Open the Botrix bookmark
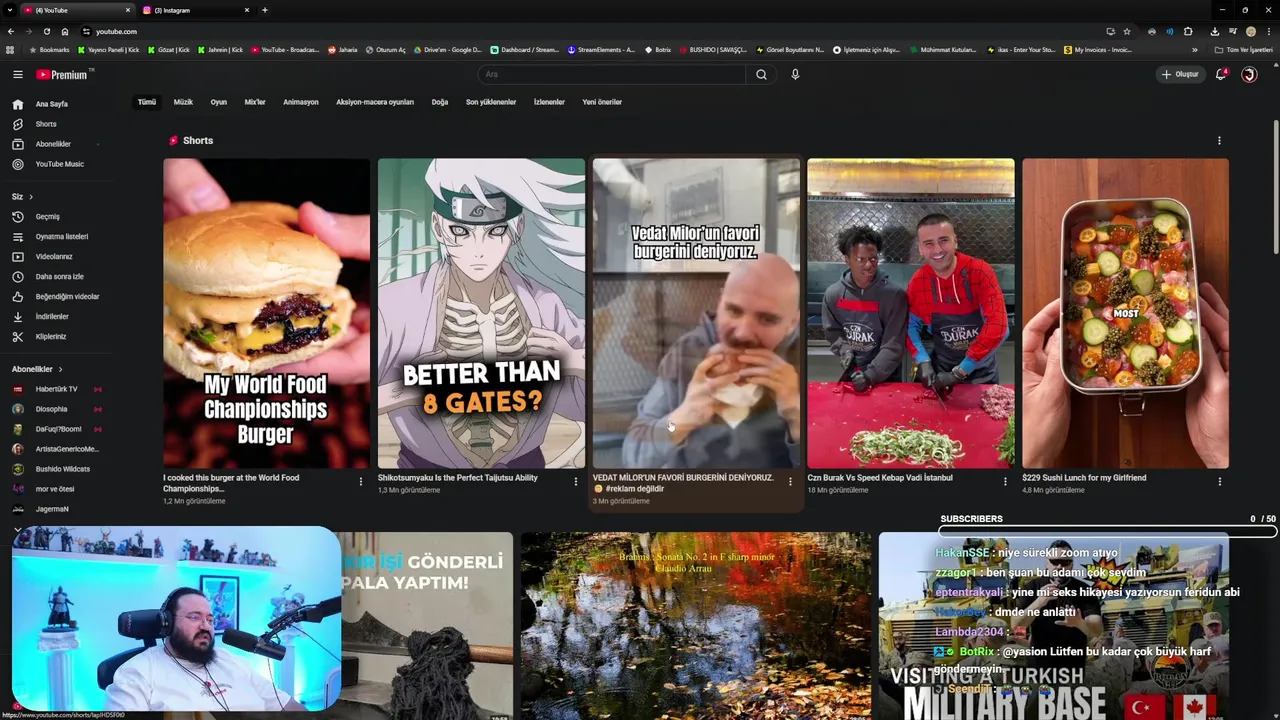Viewport: 1280px width, 720px height. point(658,50)
